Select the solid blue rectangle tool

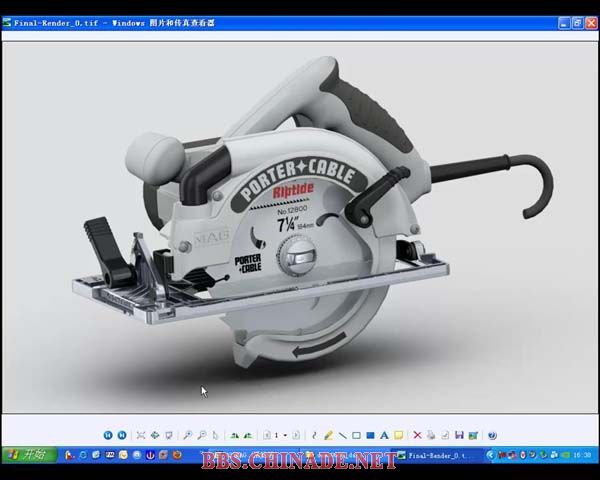tap(370, 435)
